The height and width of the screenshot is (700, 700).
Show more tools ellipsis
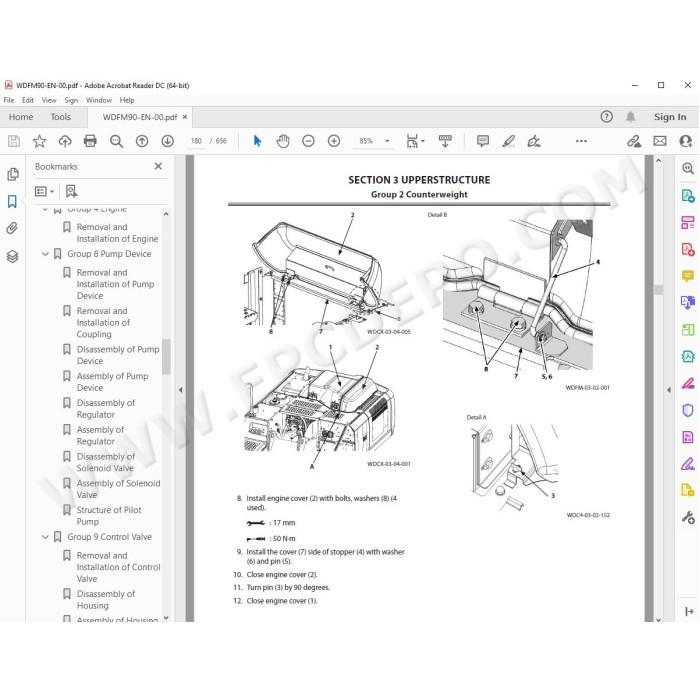point(581,141)
